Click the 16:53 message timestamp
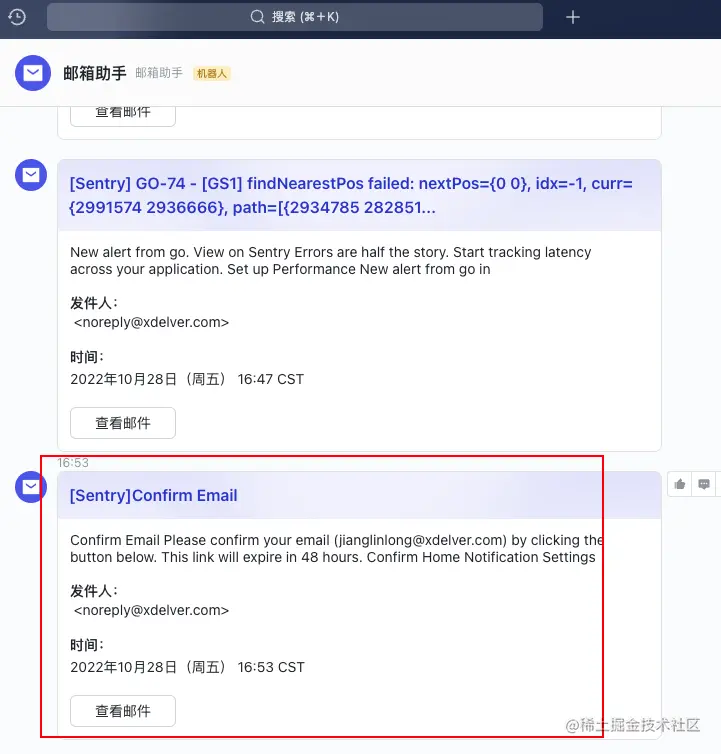Screen dimensions: 721x754 73,463
